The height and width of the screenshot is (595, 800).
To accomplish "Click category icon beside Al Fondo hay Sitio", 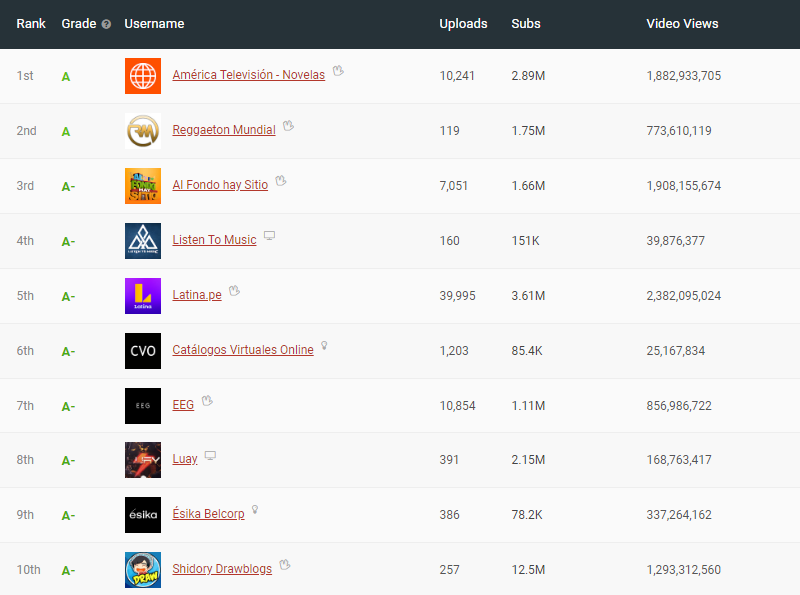I will 281,181.
